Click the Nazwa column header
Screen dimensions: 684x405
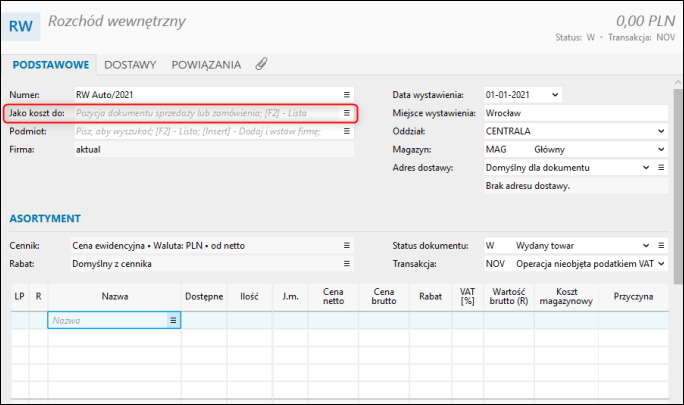115,296
